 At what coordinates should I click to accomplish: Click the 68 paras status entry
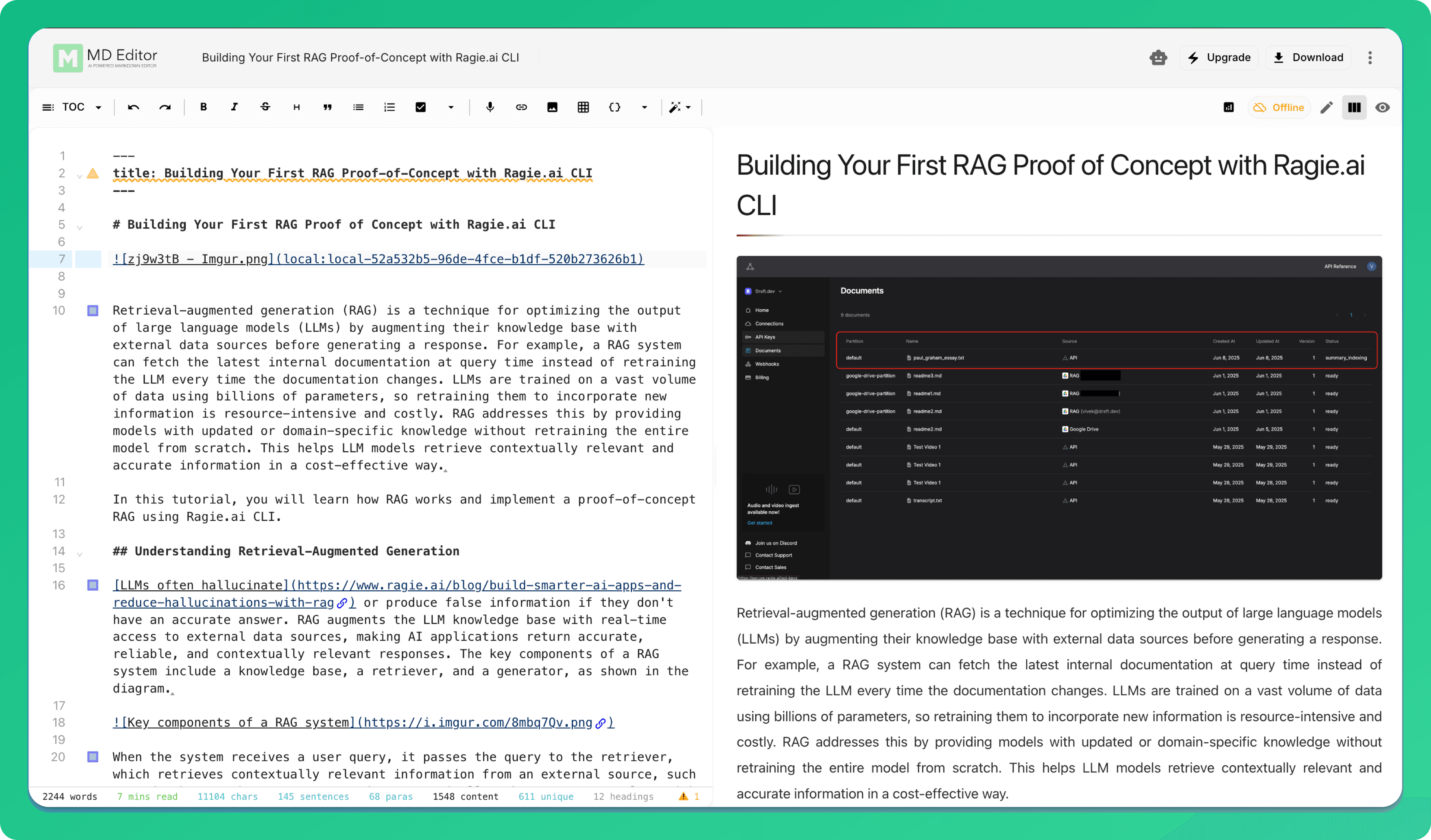[x=391, y=796]
